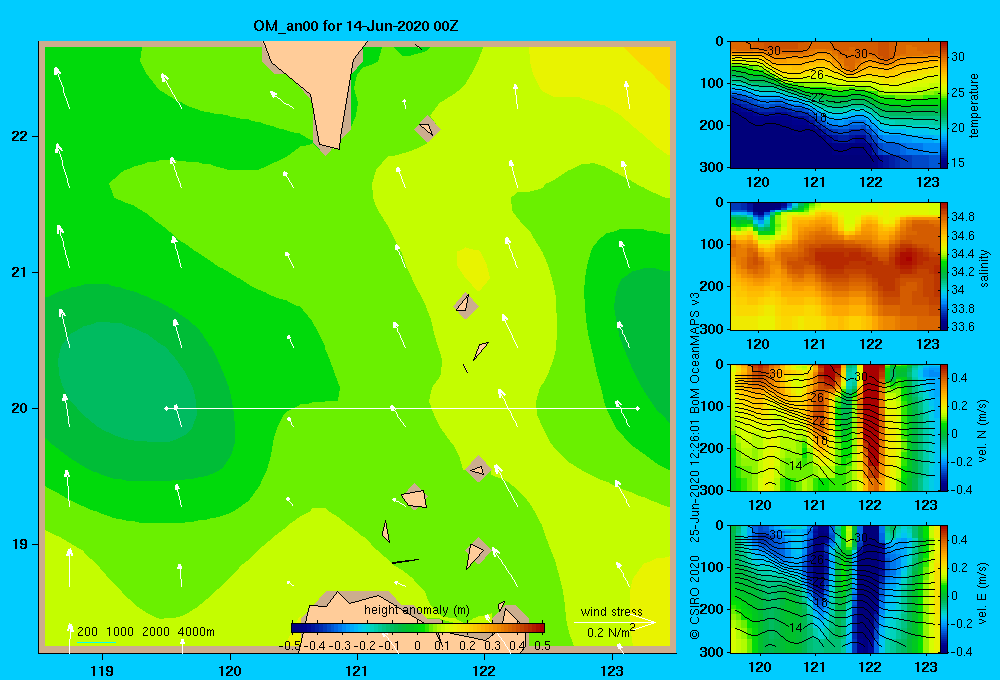Image resolution: width=1000 pixels, height=680 pixels.
Task: Click the vel. E color scale bar
Action: tap(944, 589)
